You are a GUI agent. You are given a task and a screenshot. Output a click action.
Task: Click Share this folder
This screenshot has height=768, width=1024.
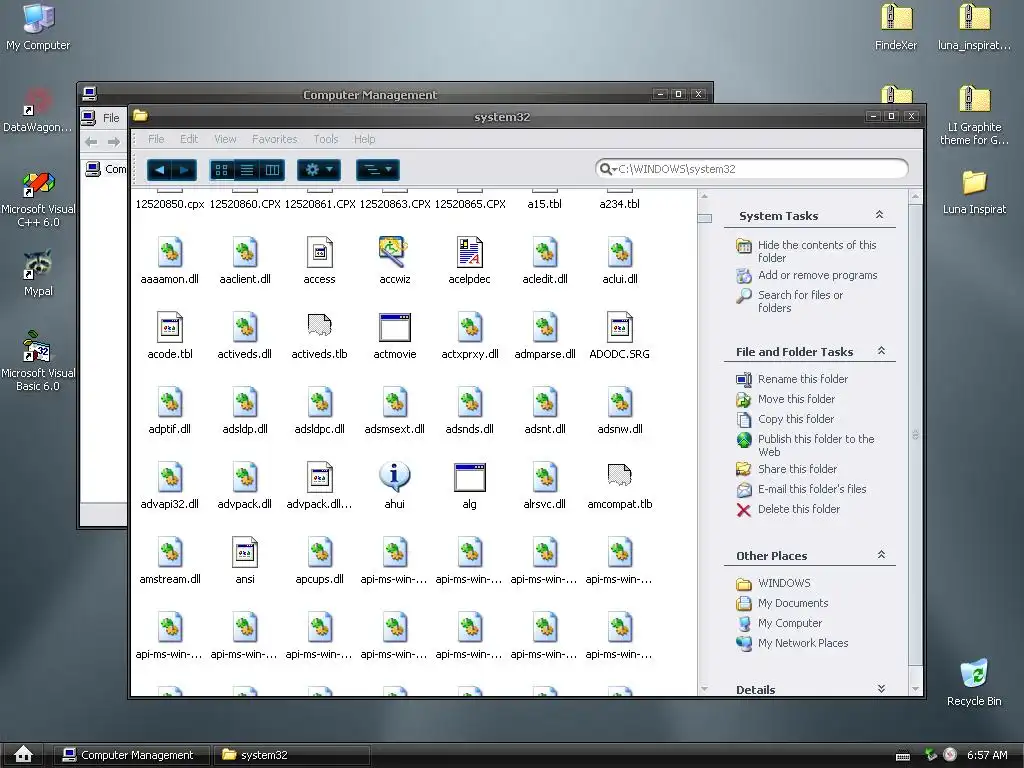click(x=797, y=469)
